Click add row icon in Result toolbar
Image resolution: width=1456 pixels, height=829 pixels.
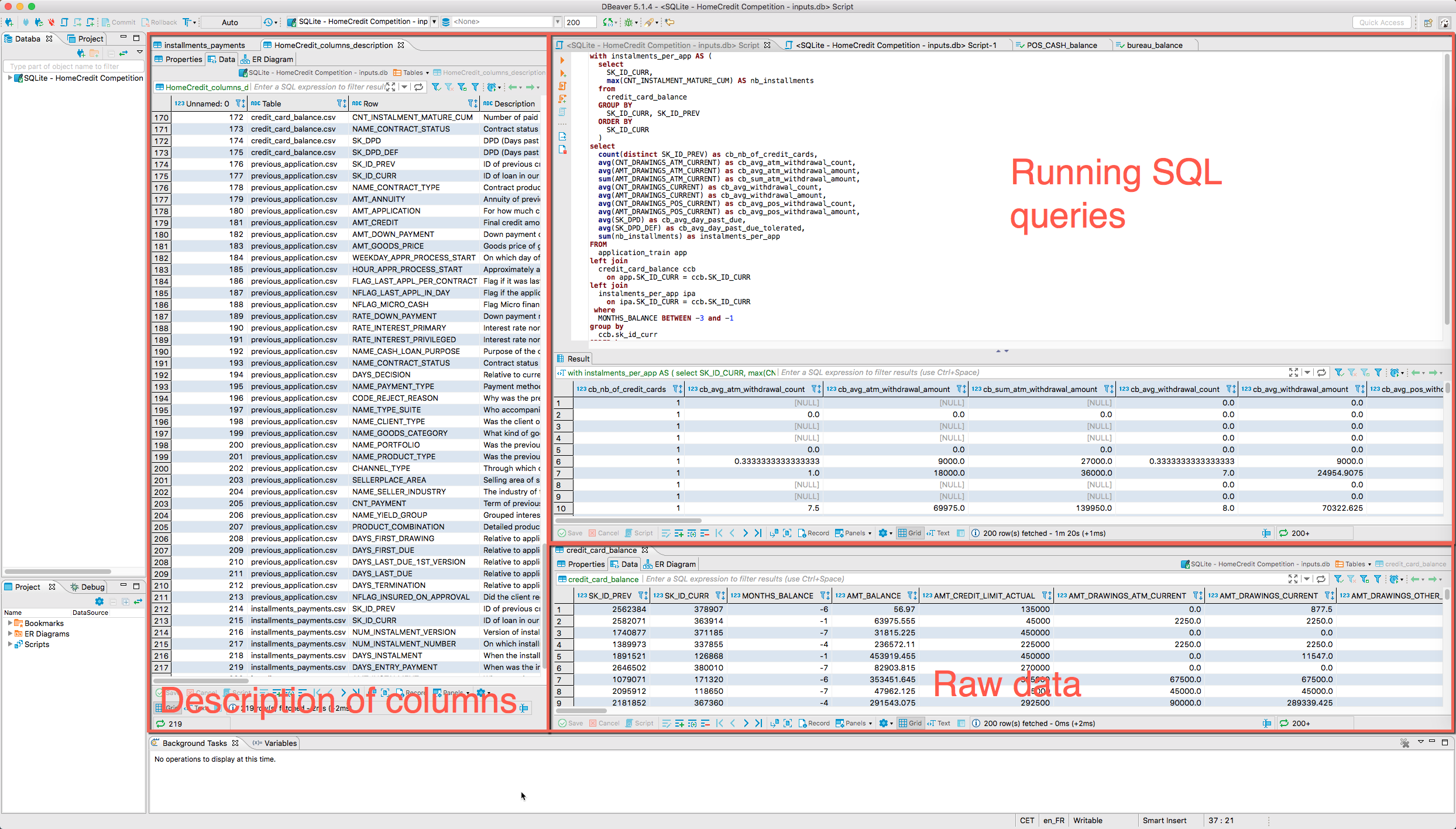coord(679,533)
